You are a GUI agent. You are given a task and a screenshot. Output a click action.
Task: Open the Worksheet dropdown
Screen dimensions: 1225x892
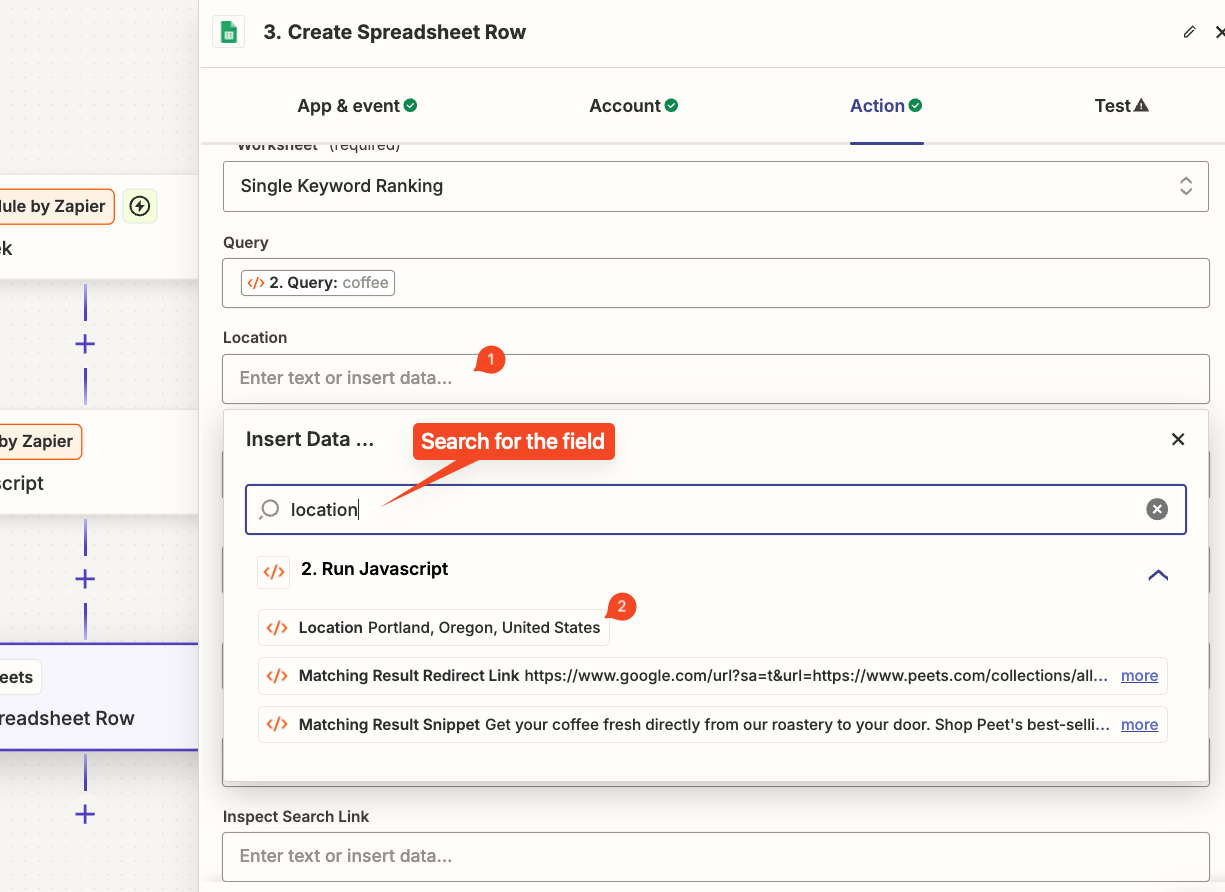pyautogui.click(x=715, y=186)
